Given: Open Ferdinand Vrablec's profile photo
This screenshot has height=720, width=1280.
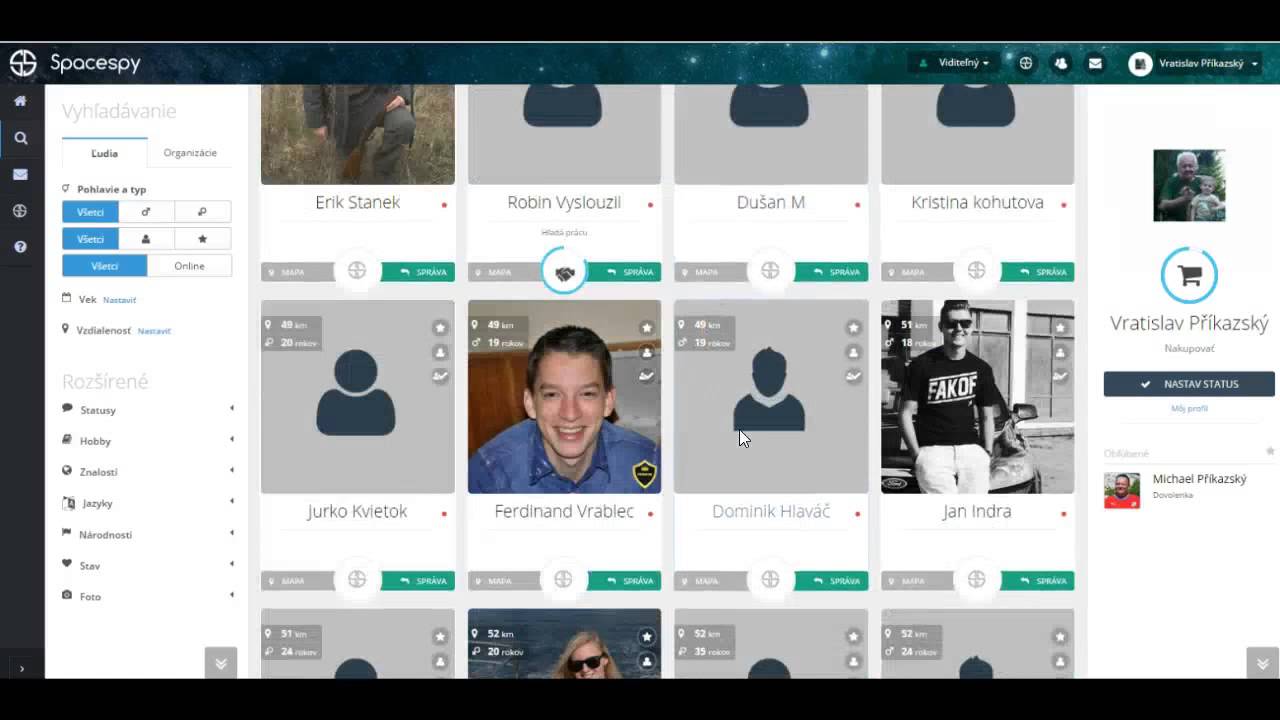Looking at the screenshot, I should click(564, 397).
